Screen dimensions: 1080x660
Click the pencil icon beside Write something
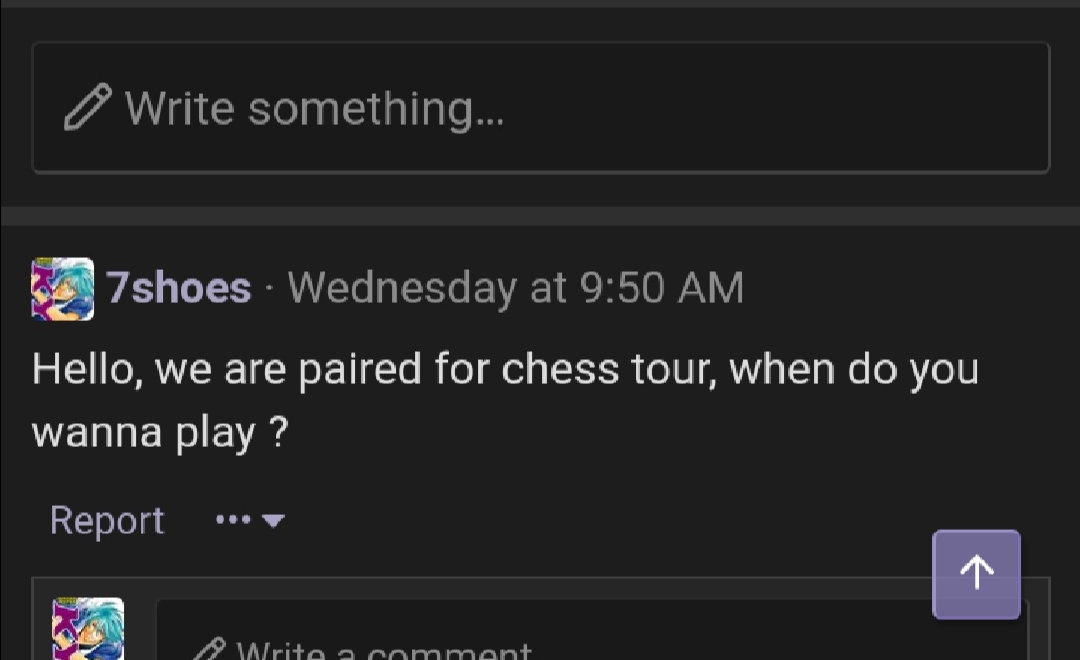87,107
